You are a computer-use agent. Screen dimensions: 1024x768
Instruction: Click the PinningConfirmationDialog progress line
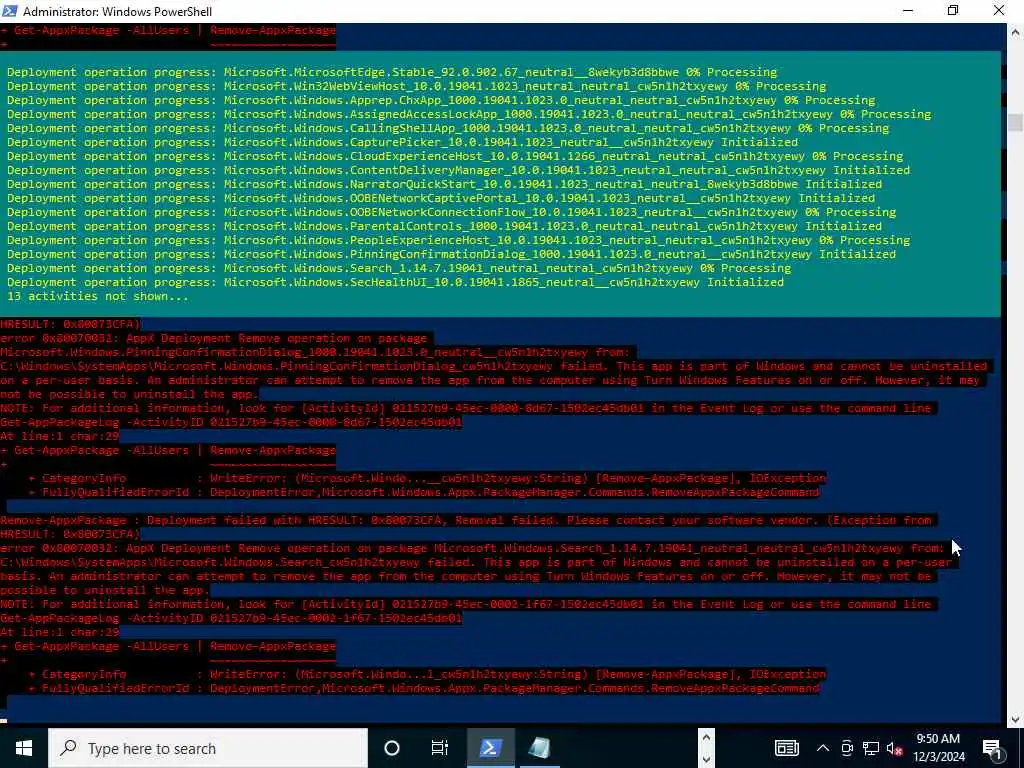click(x=451, y=254)
